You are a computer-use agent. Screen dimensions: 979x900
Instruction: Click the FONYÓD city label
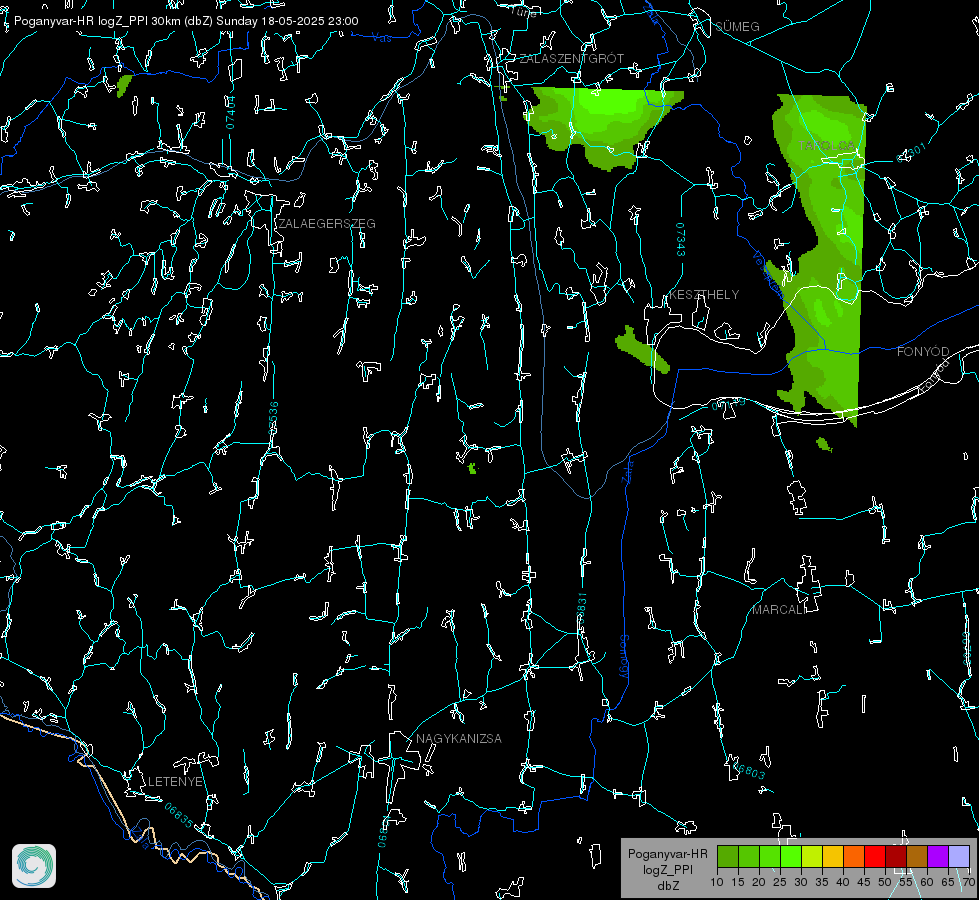923,352
